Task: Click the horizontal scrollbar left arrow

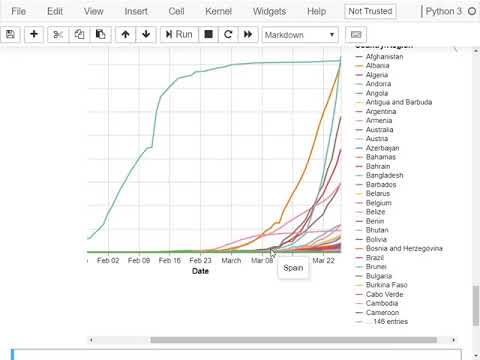Action: pyautogui.click(x=91, y=340)
